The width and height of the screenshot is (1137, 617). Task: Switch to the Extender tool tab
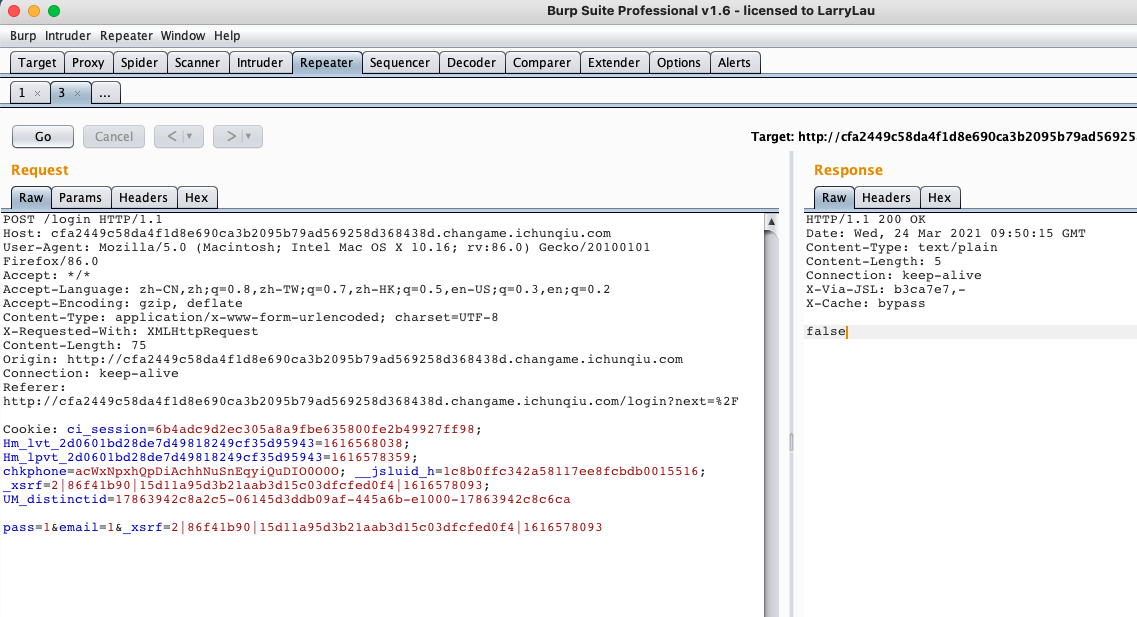pos(613,62)
